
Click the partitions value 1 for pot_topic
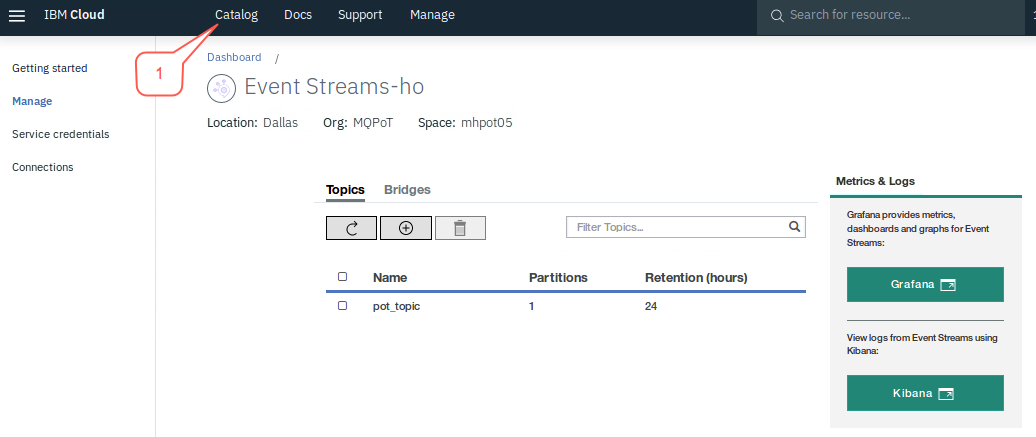[x=531, y=306]
